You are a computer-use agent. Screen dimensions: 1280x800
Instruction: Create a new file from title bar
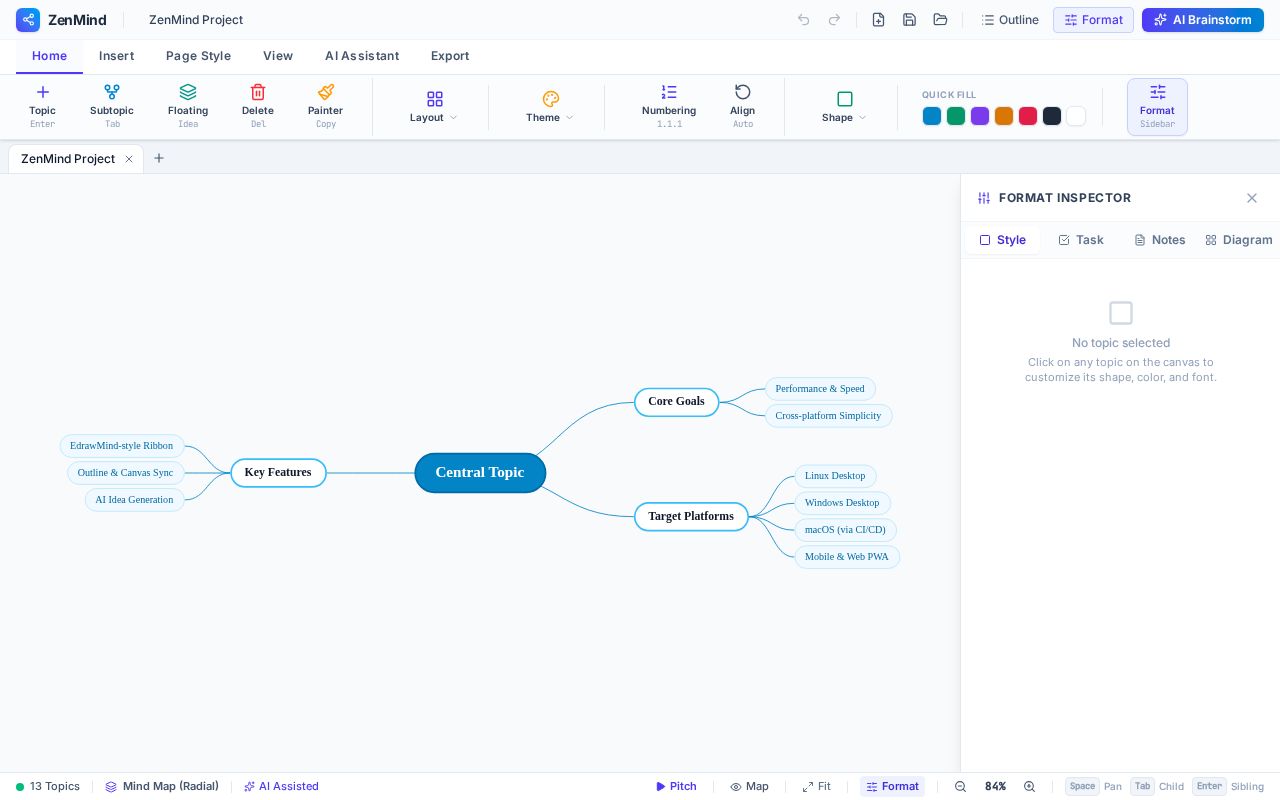coord(878,20)
